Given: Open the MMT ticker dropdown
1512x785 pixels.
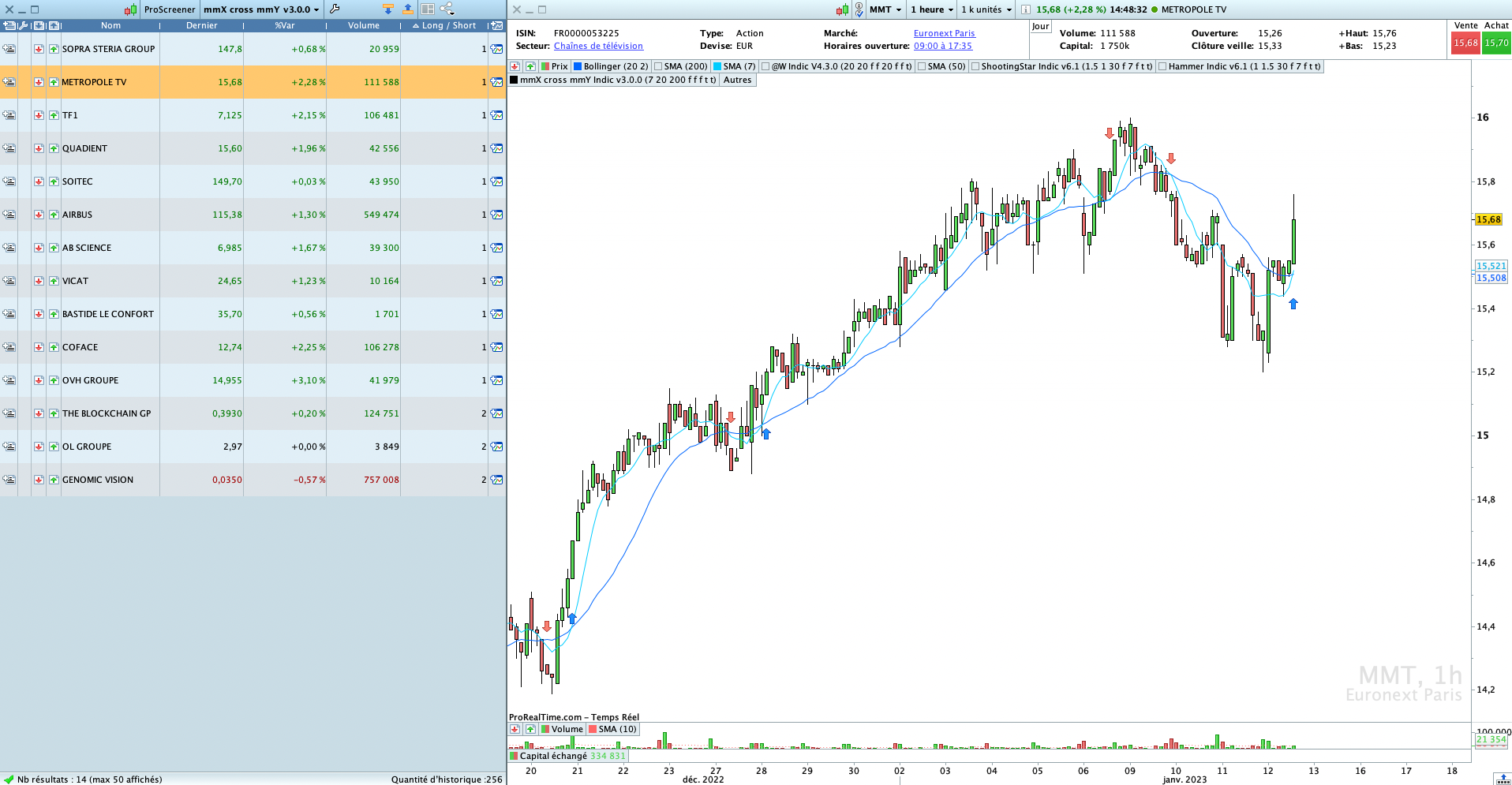Looking at the screenshot, I should (x=885, y=9).
